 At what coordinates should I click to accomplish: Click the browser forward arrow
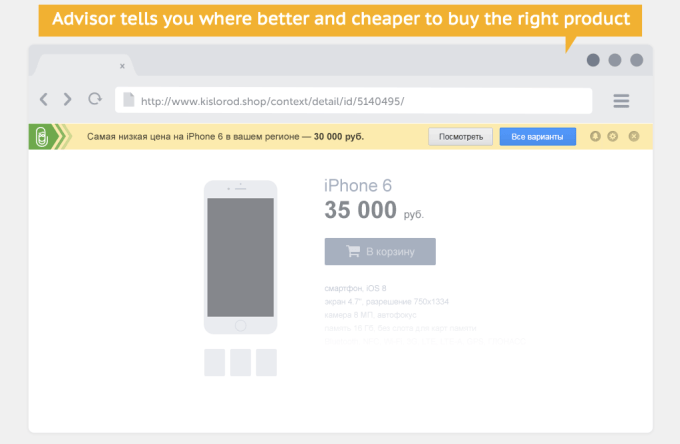tap(68, 100)
